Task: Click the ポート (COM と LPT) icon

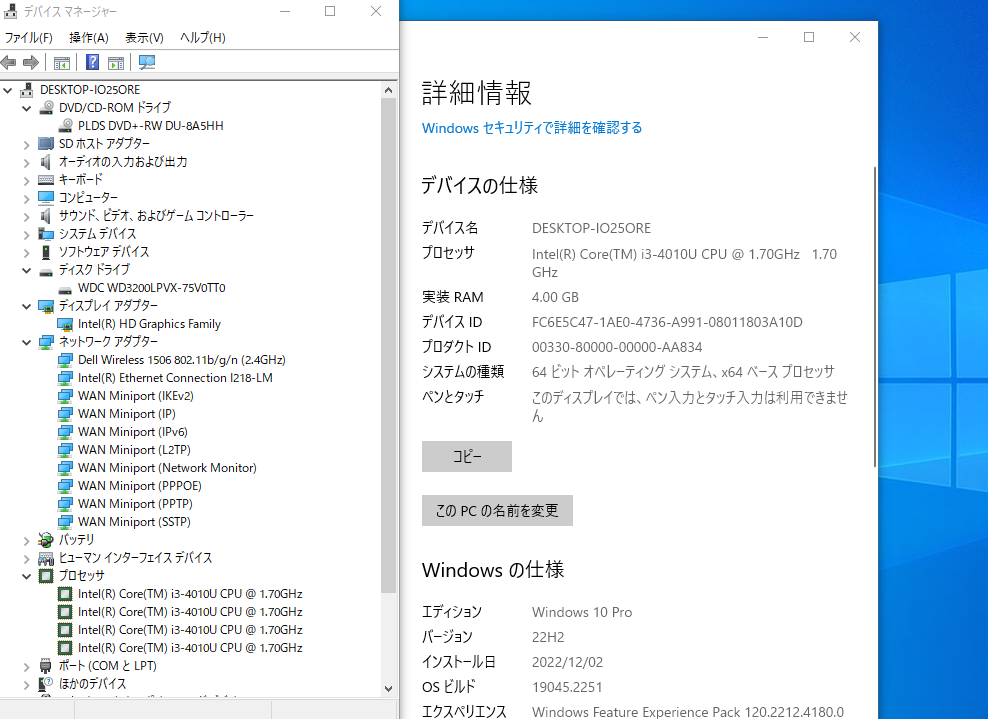Action: coord(46,666)
